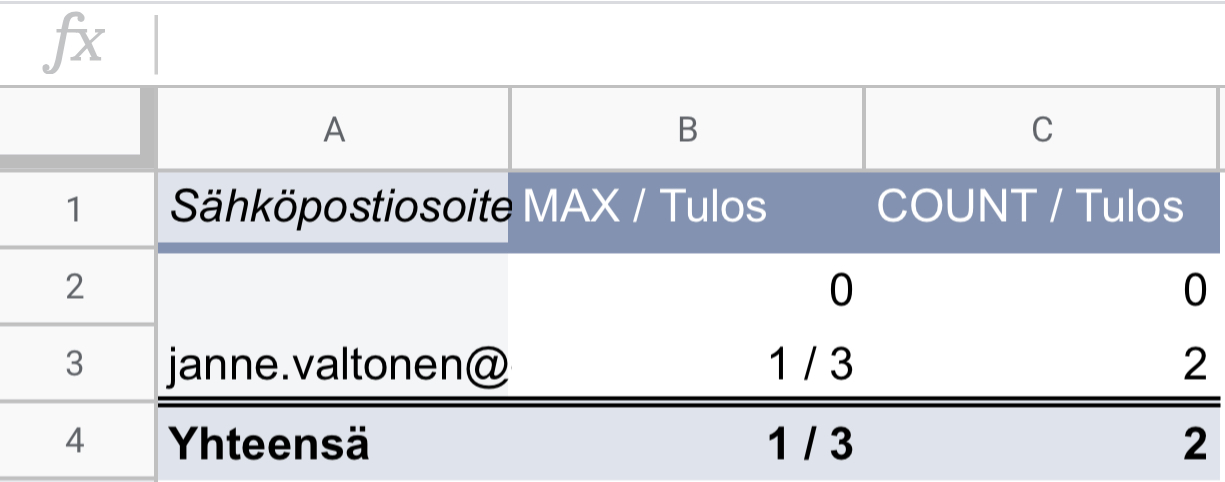1225x482 pixels.
Task: Select column B header
Action: pyautogui.click(x=687, y=130)
